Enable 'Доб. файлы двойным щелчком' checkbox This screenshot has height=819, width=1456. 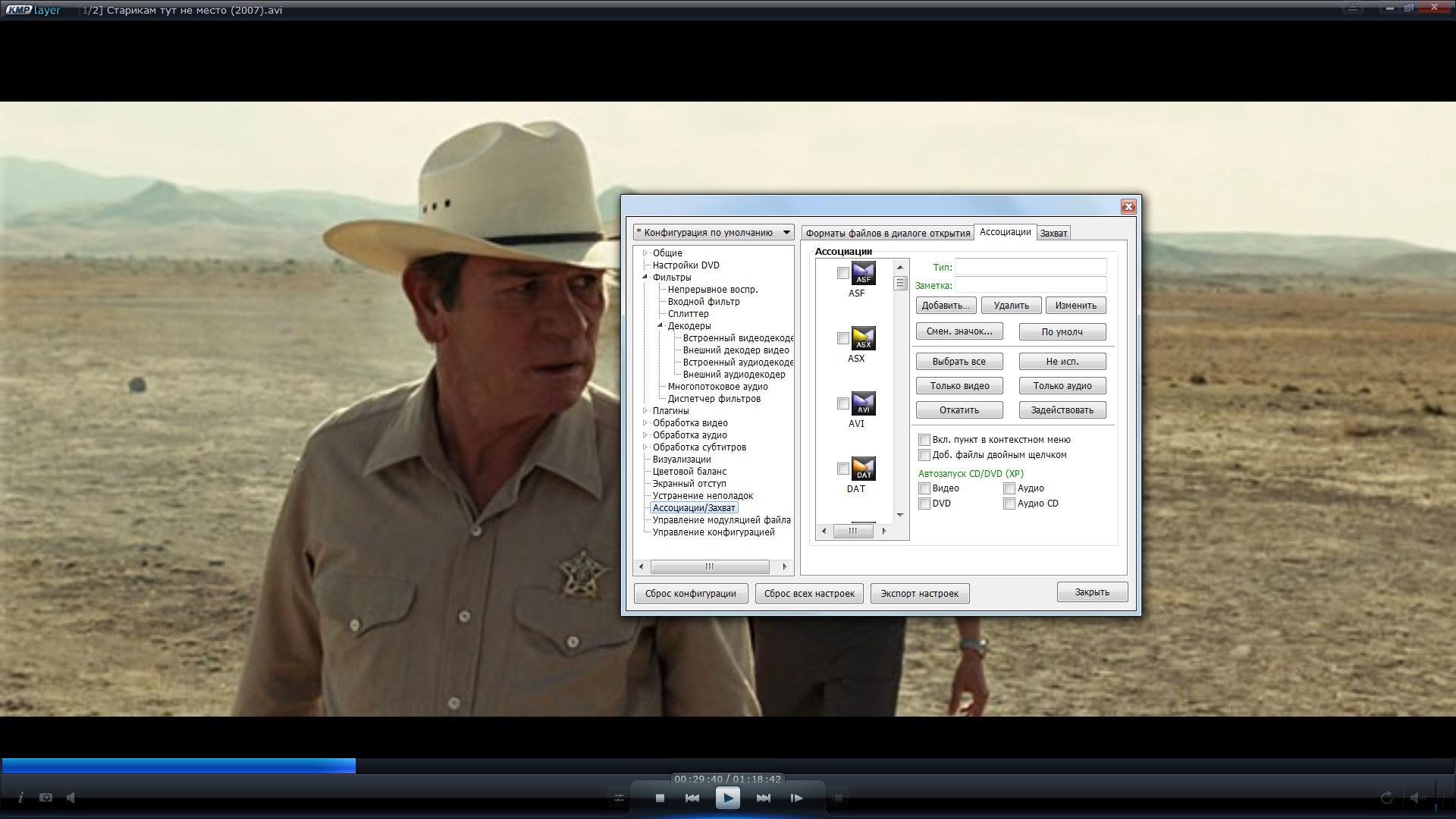(924, 455)
